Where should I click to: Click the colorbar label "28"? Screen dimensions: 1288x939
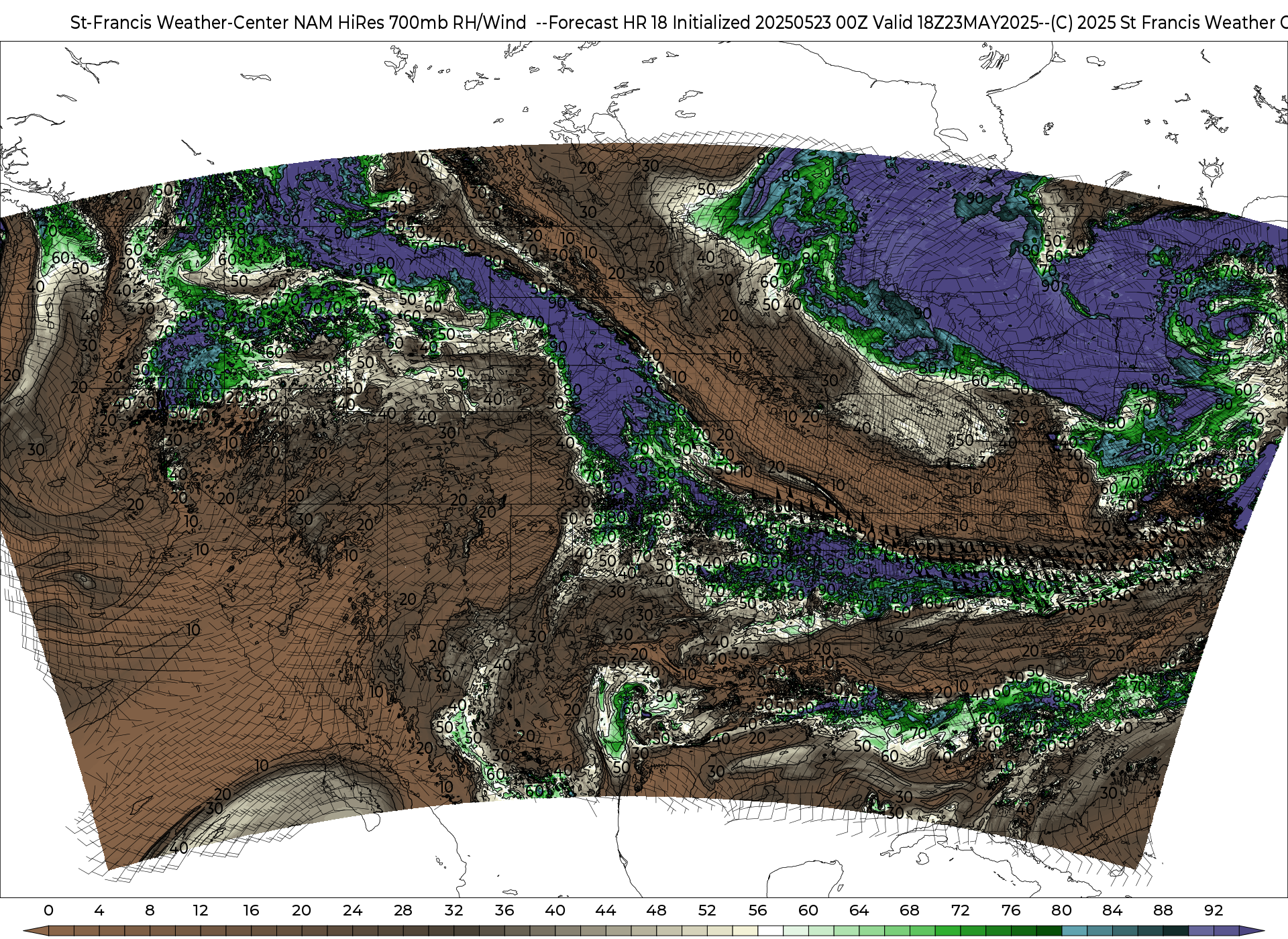point(403,910)
